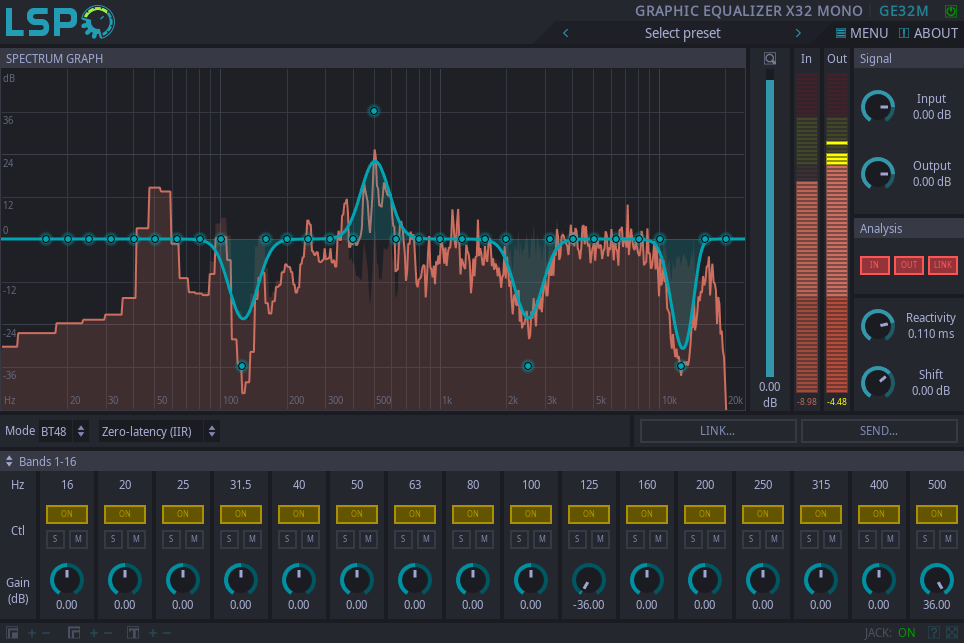Open the BT48 mode dropdown
Screen dimensions: 964x643
(64, 431)
